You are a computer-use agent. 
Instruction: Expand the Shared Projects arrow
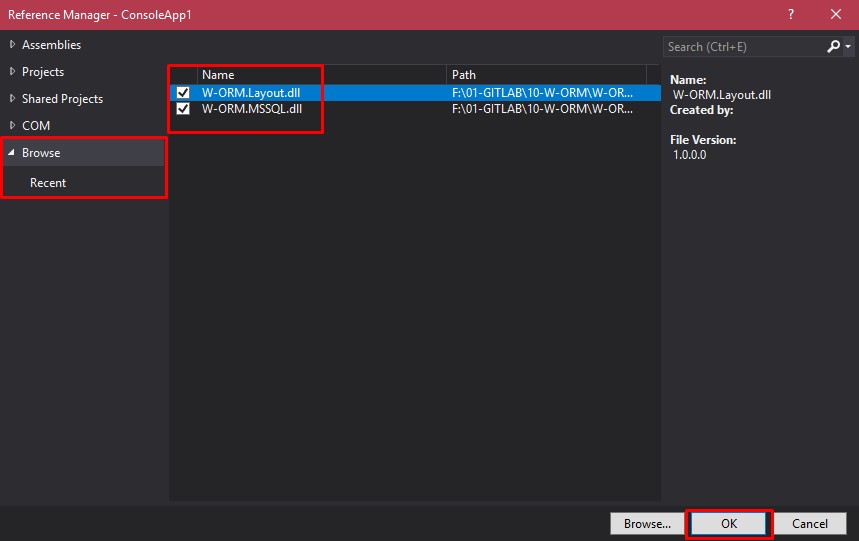coord(12,99)
